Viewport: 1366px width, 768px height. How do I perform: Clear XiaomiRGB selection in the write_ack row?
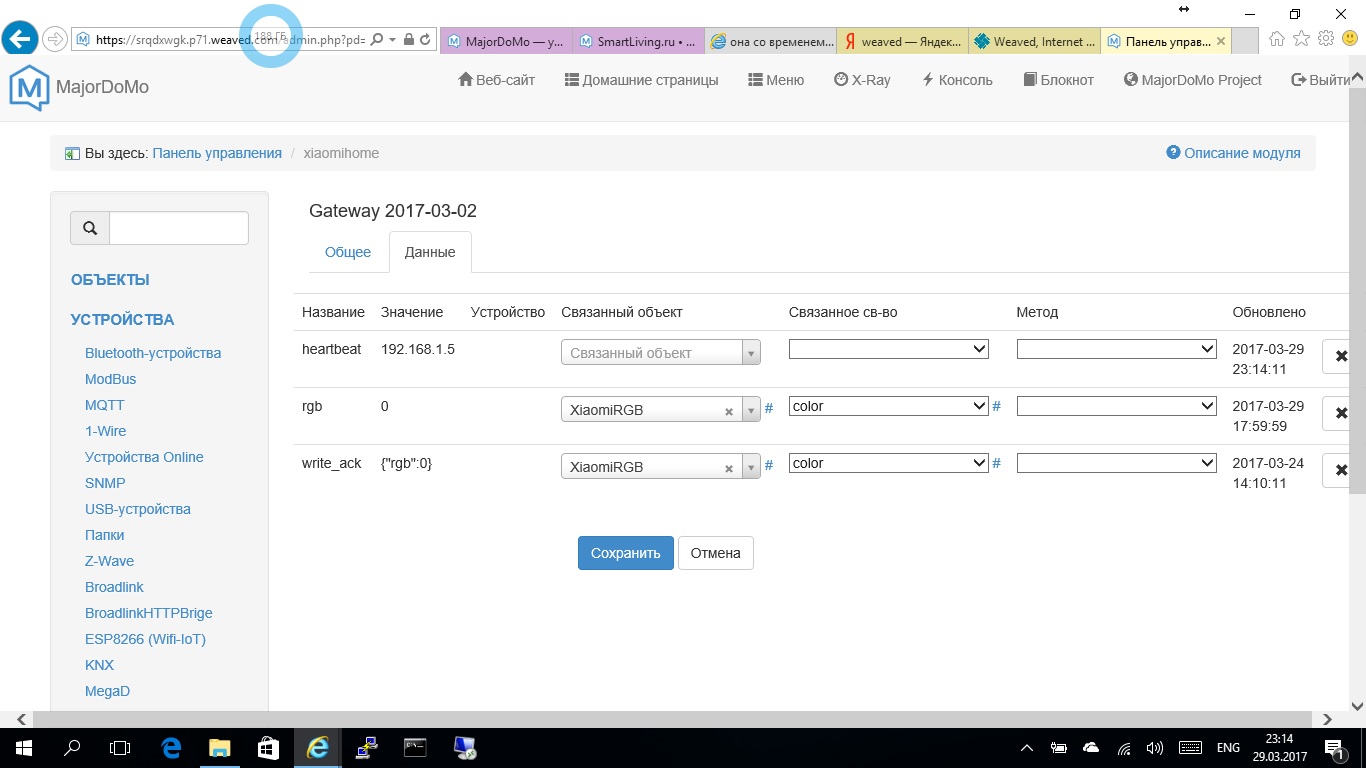click(x=729, y=468)
